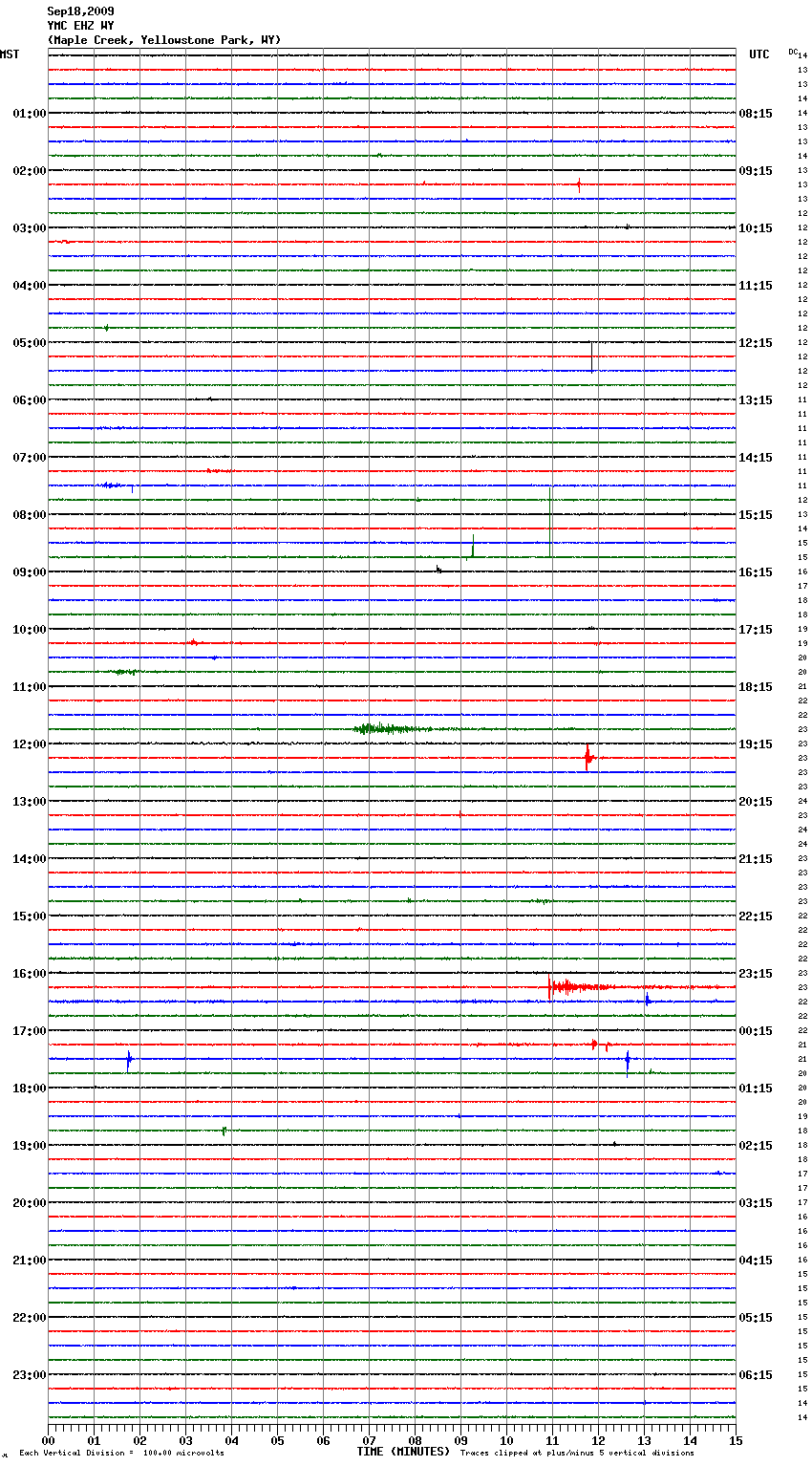Viewport: 812px width, 1466px height.
Task: Select the 02:00 MST time label
Action: pos(30,171)
